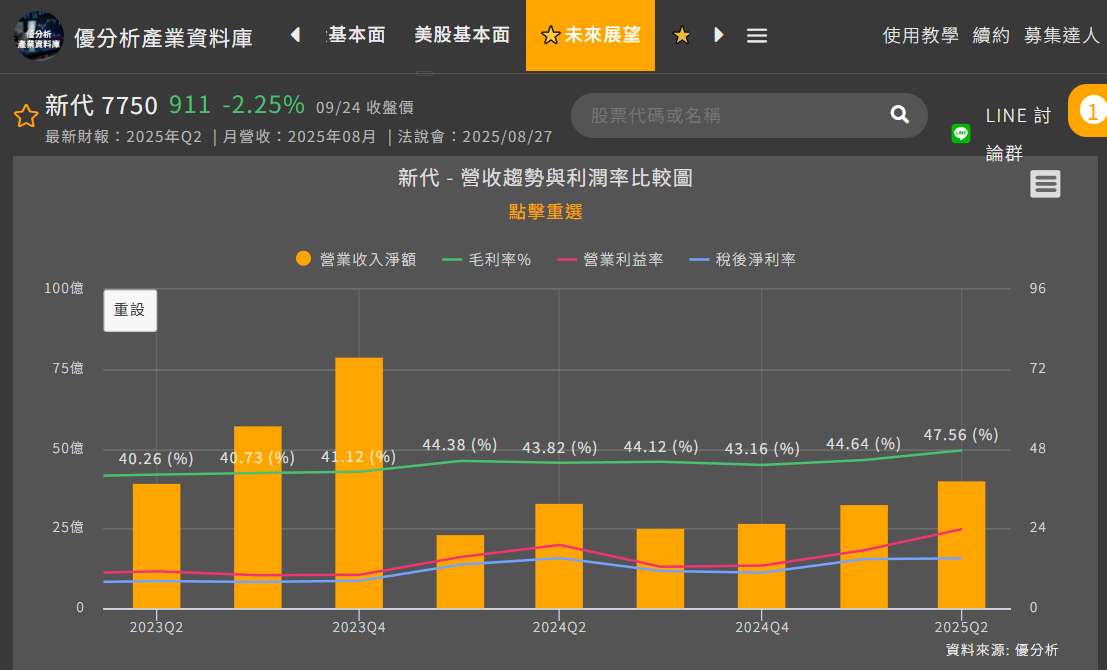Switch to the 基本面 tab
1107x670 pixels.
point(356,35)
